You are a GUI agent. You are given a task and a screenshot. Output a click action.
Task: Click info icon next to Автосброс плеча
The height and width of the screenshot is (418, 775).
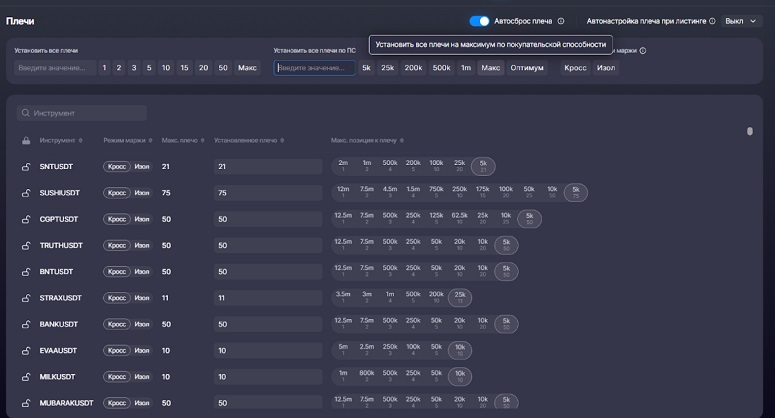tap(560, 21)
